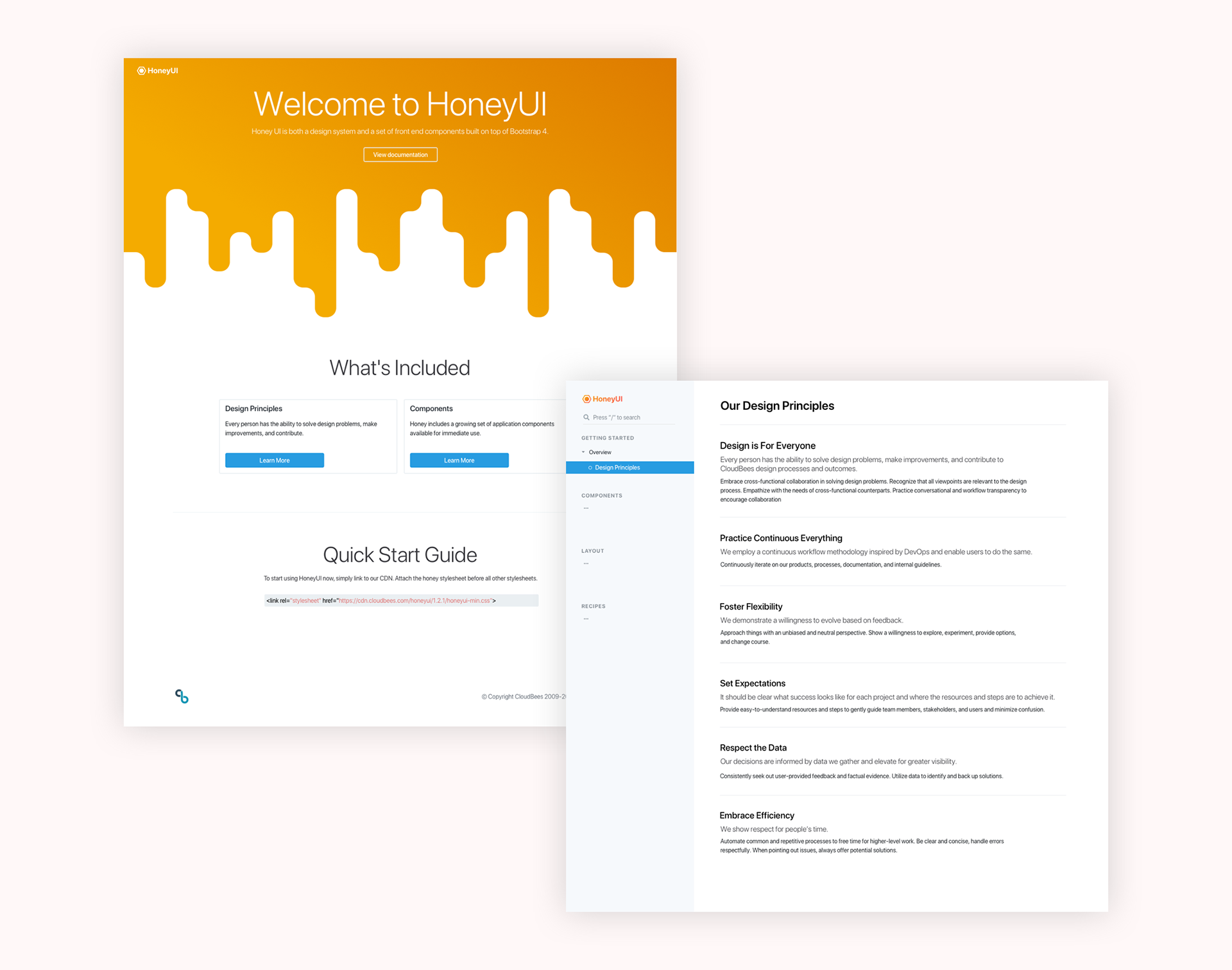1232x970 pixels.
Task: Select the highlighted Design Principles menu item
Action: click(617, 468)
